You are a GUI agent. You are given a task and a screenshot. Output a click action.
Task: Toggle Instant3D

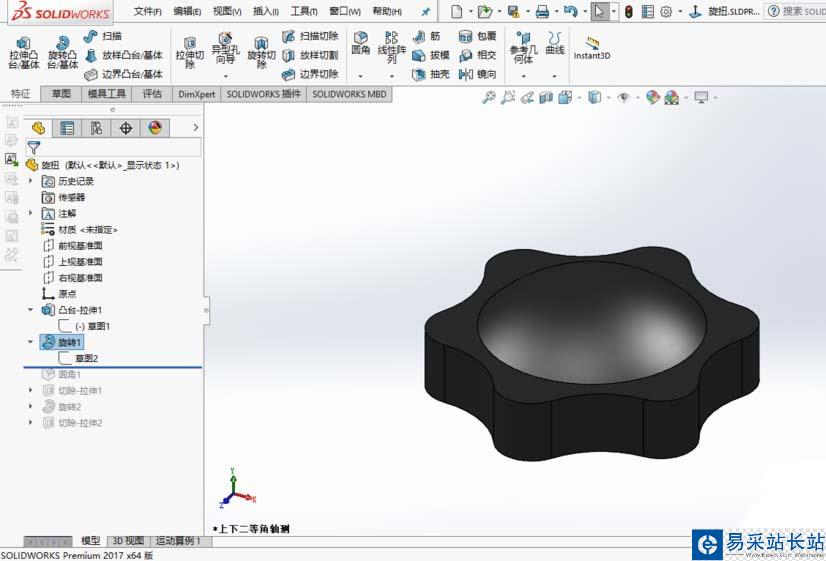(x=592, y=48)
